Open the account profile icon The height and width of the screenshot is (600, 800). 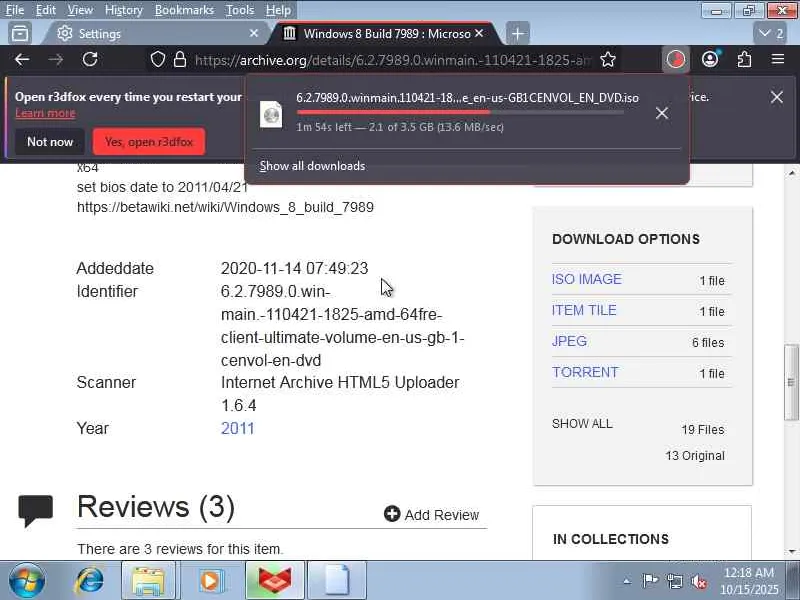coord(710,60)
